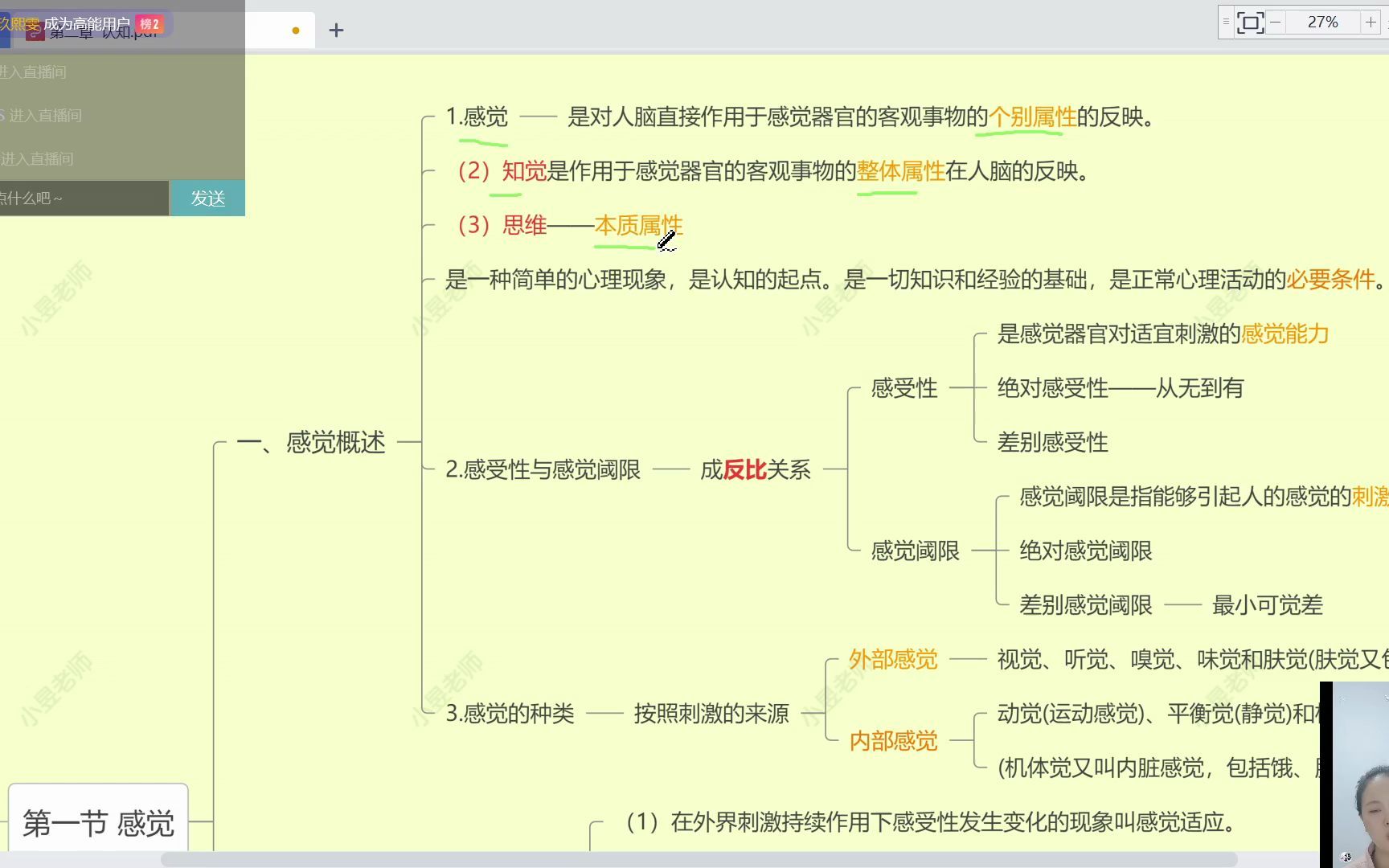Click the orange 本质属性 text

[638, 225]
